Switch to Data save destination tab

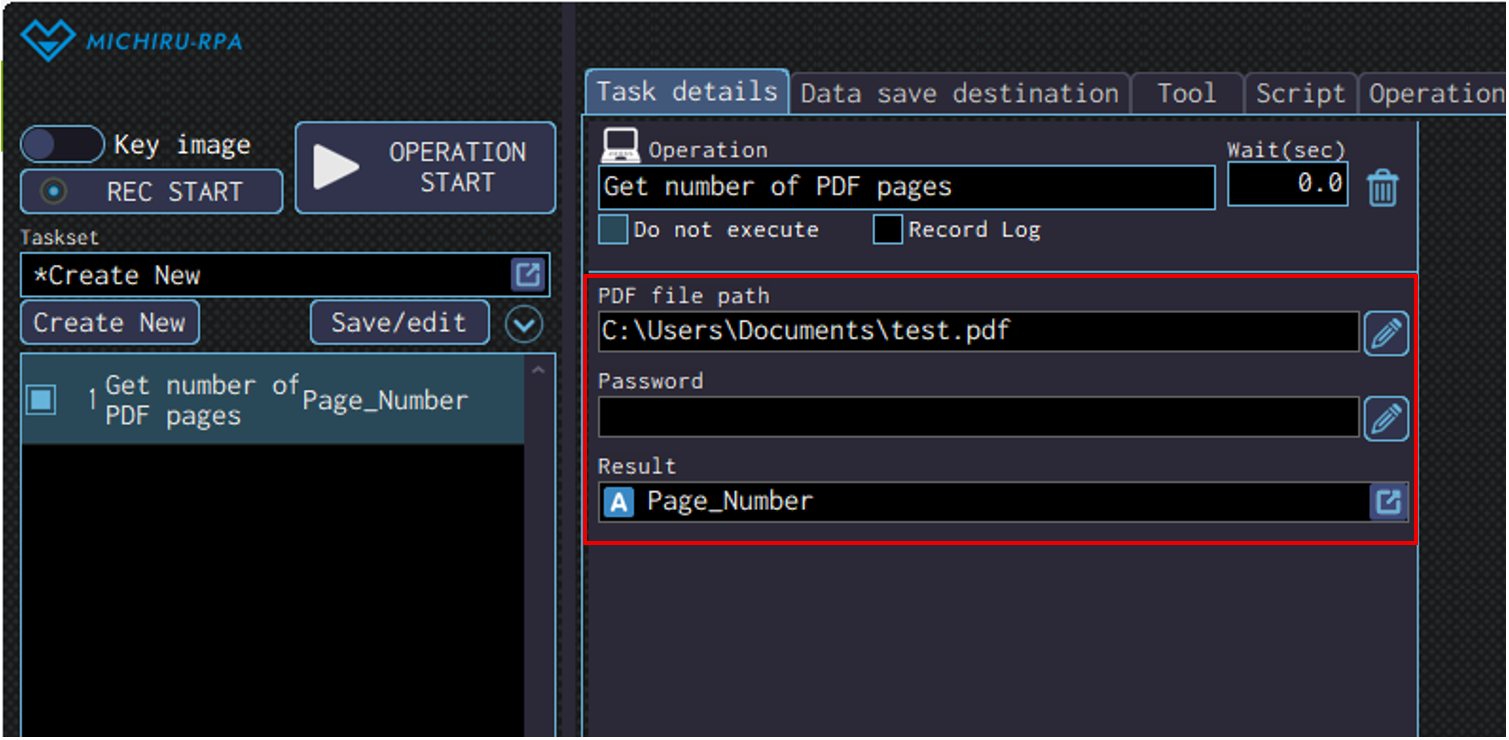(x=959, y=94)
